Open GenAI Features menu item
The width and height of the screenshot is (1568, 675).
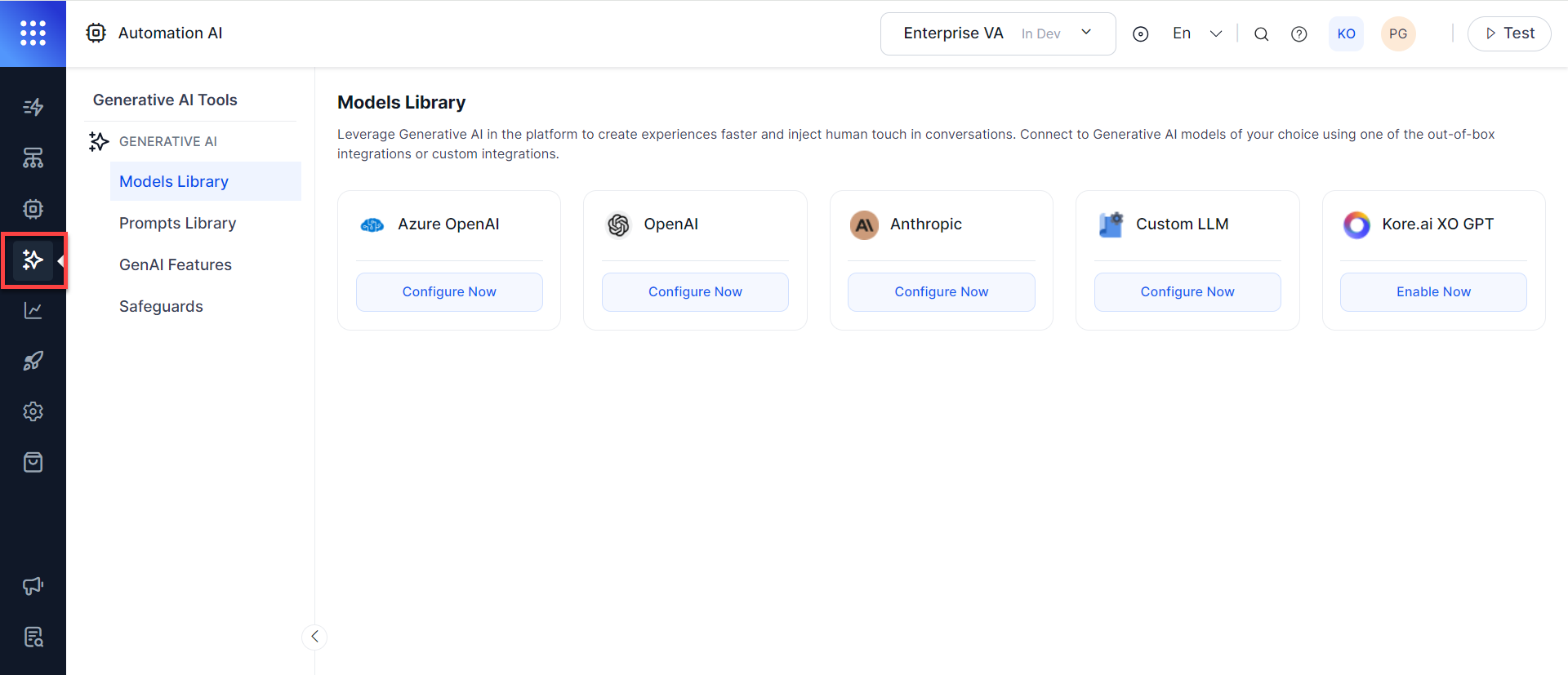tap(175, 264)
